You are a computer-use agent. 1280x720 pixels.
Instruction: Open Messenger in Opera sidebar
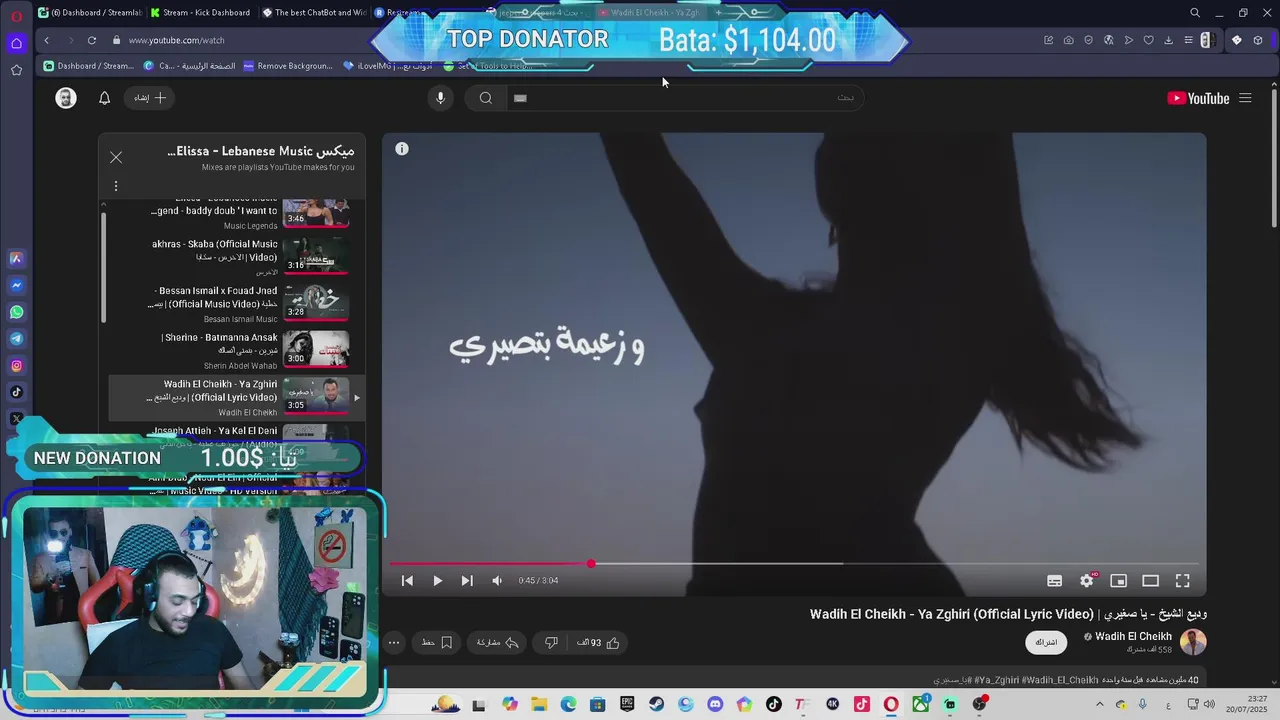[16, 285]
